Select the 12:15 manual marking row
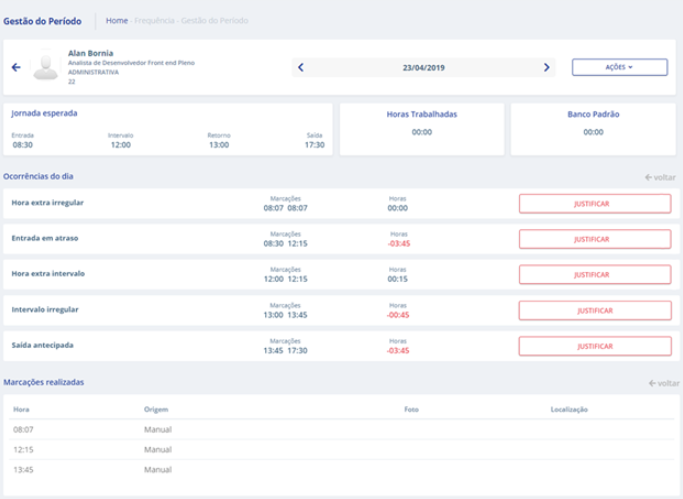The width and height of the screenshot is (683, 499). [x=340, y=450]
